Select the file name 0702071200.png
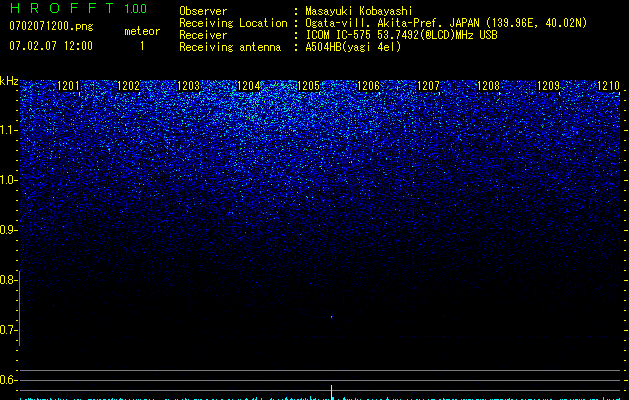This screenshot has width=629, height=400. pyautogui.click(x=51, y=26)
